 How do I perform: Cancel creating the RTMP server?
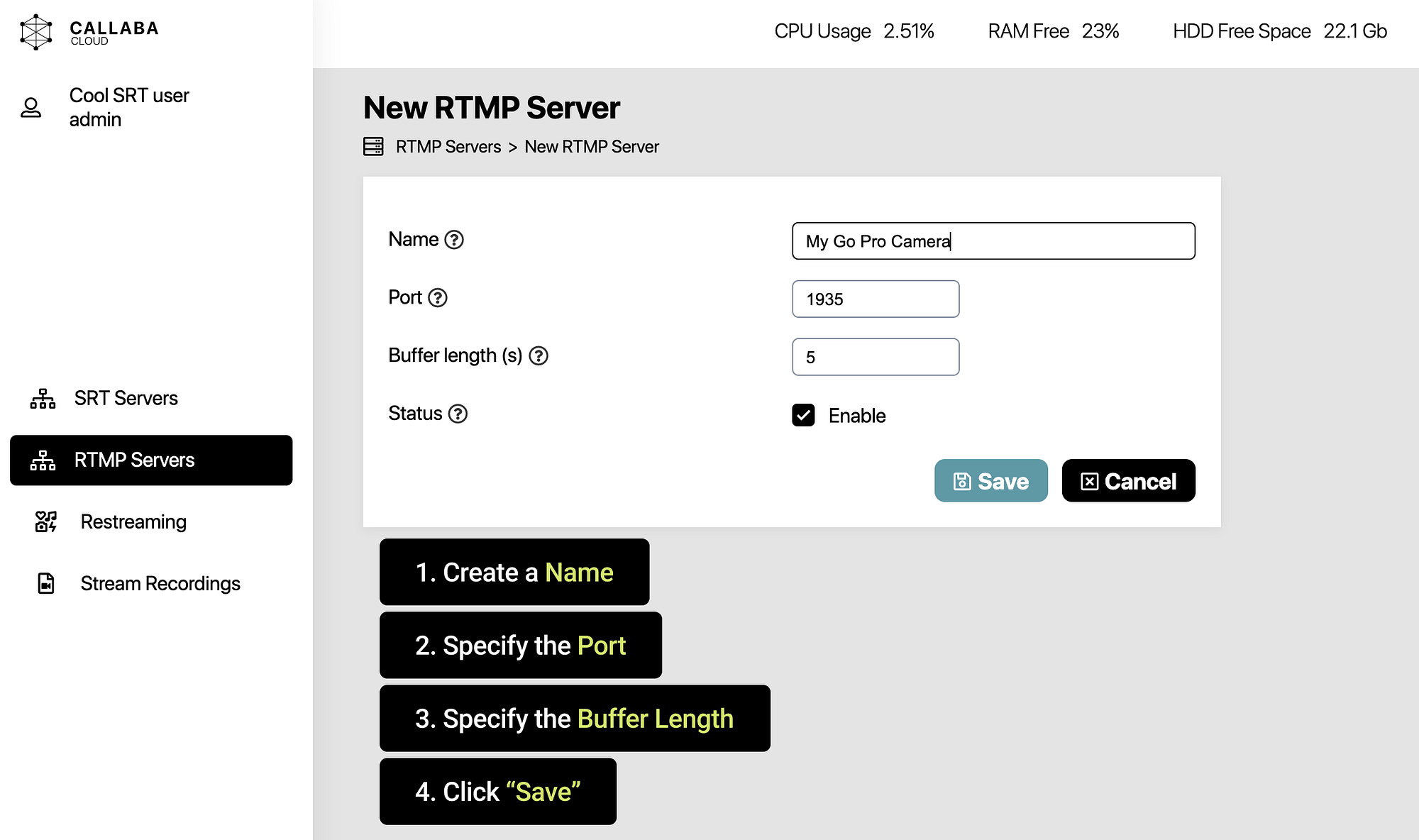coord(1128,480)
